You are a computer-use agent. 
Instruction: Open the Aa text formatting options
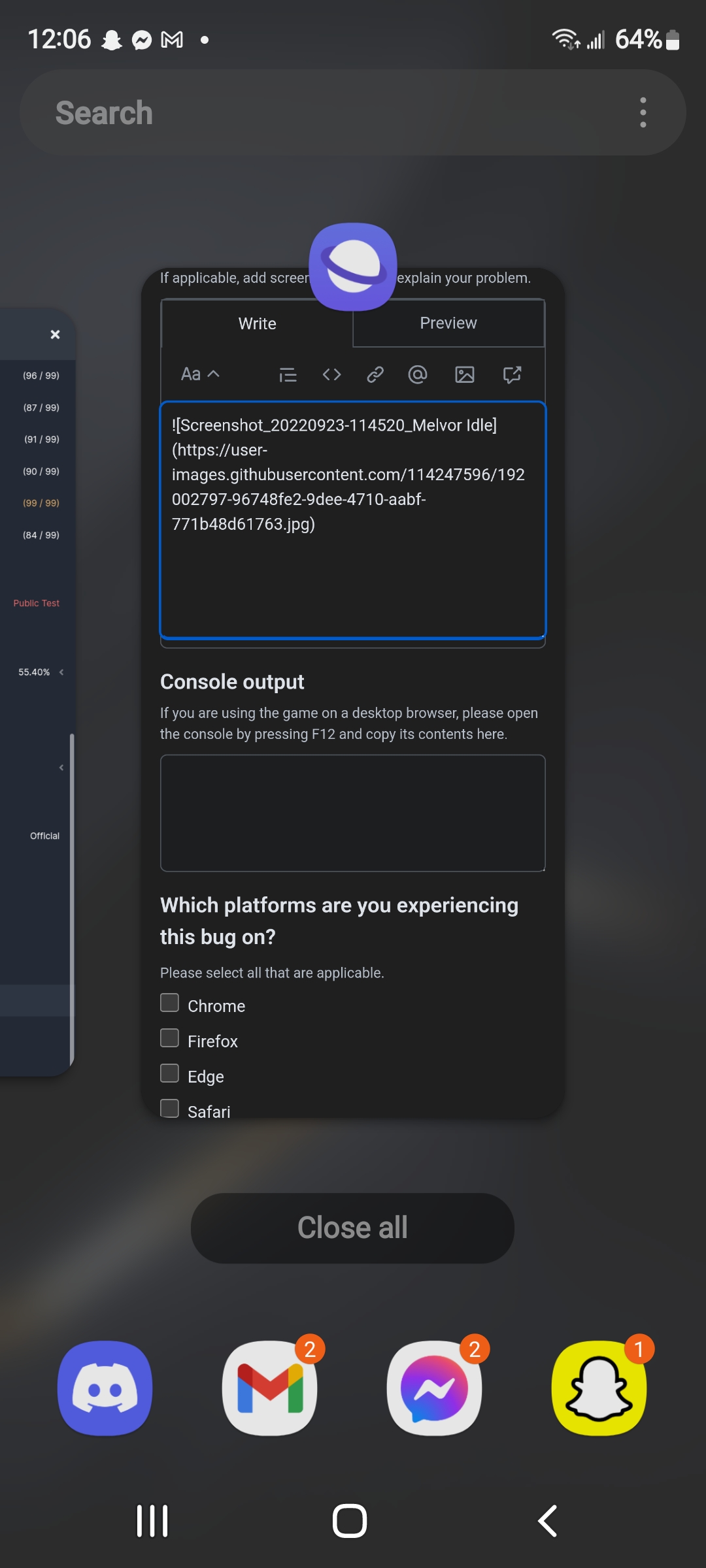[190, 374]
